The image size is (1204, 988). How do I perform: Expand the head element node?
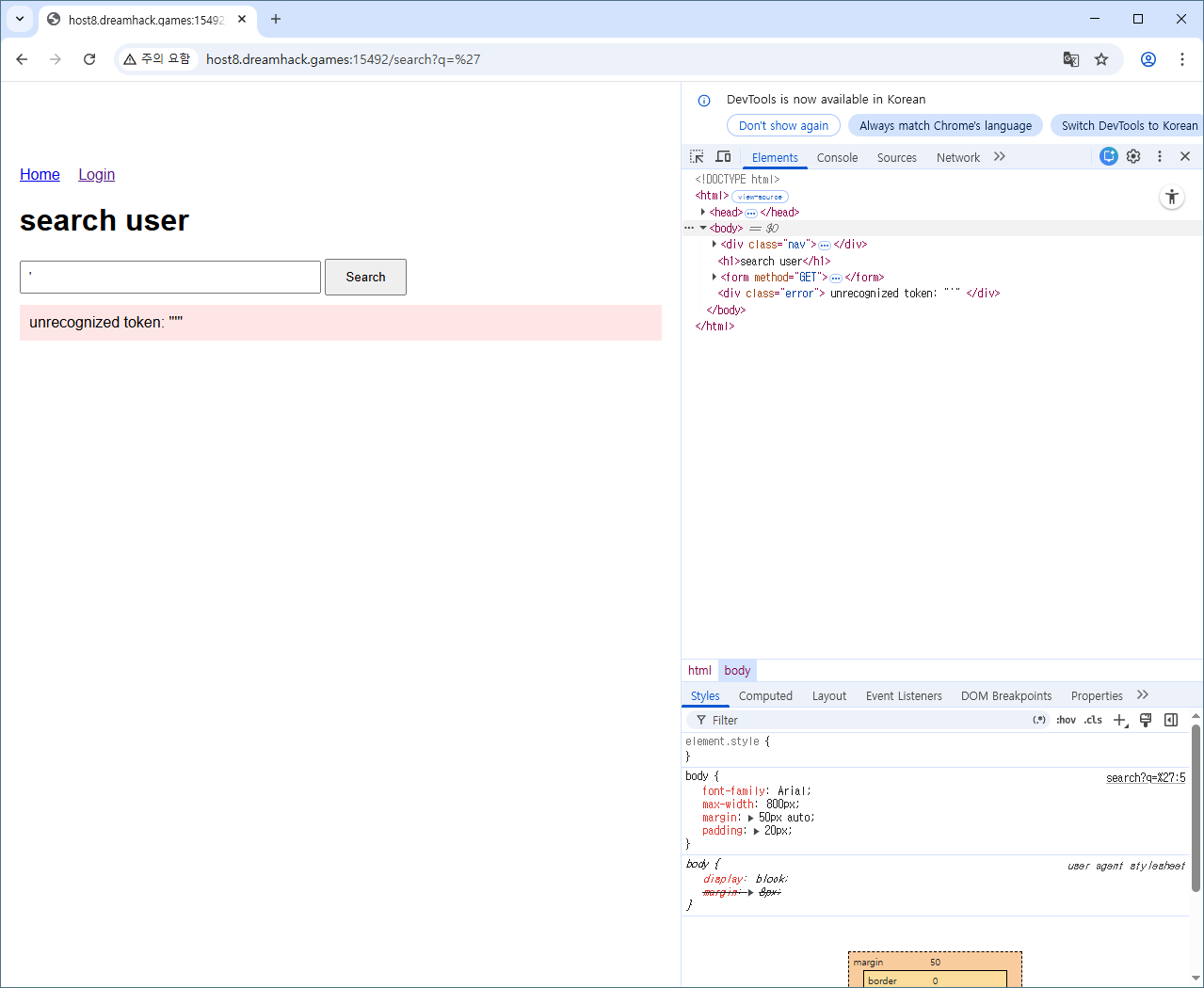[x=703, y=213]
